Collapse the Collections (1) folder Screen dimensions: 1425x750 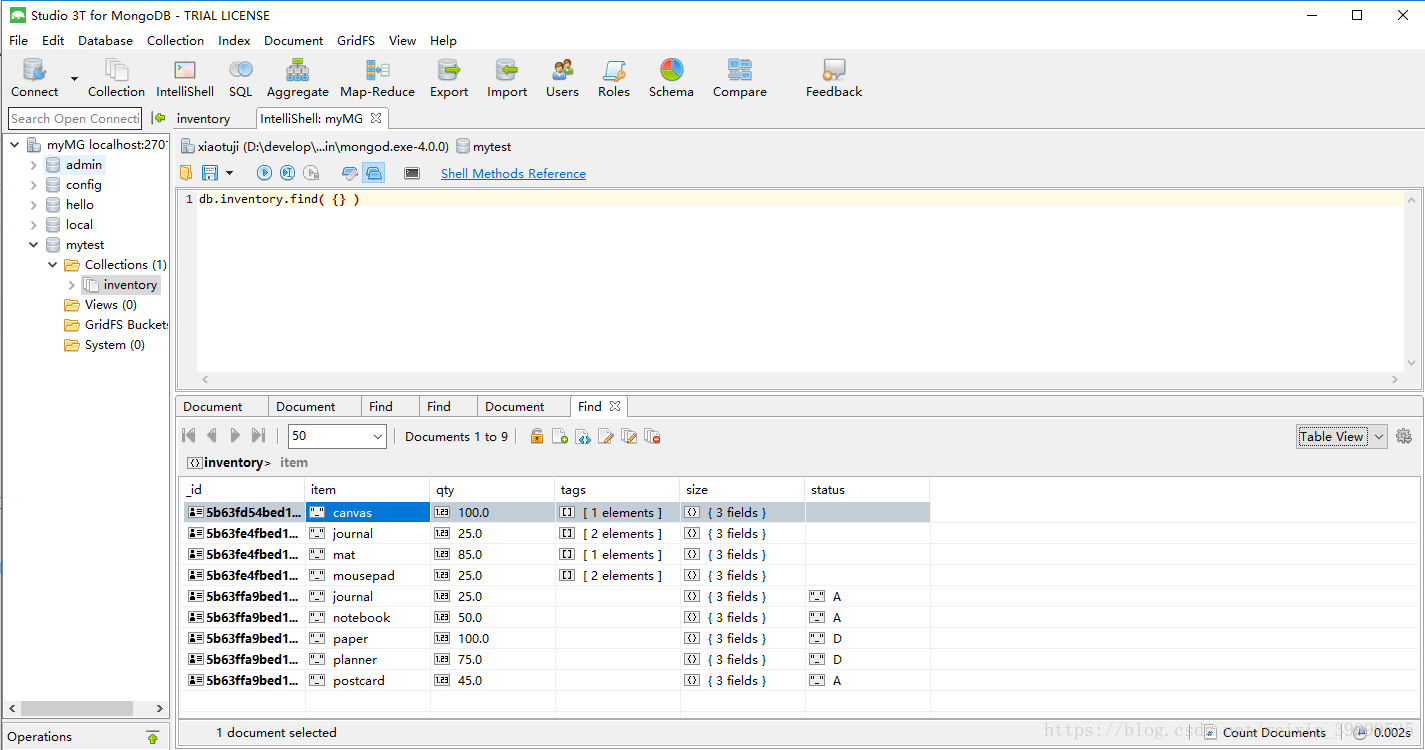pos(53,265)
